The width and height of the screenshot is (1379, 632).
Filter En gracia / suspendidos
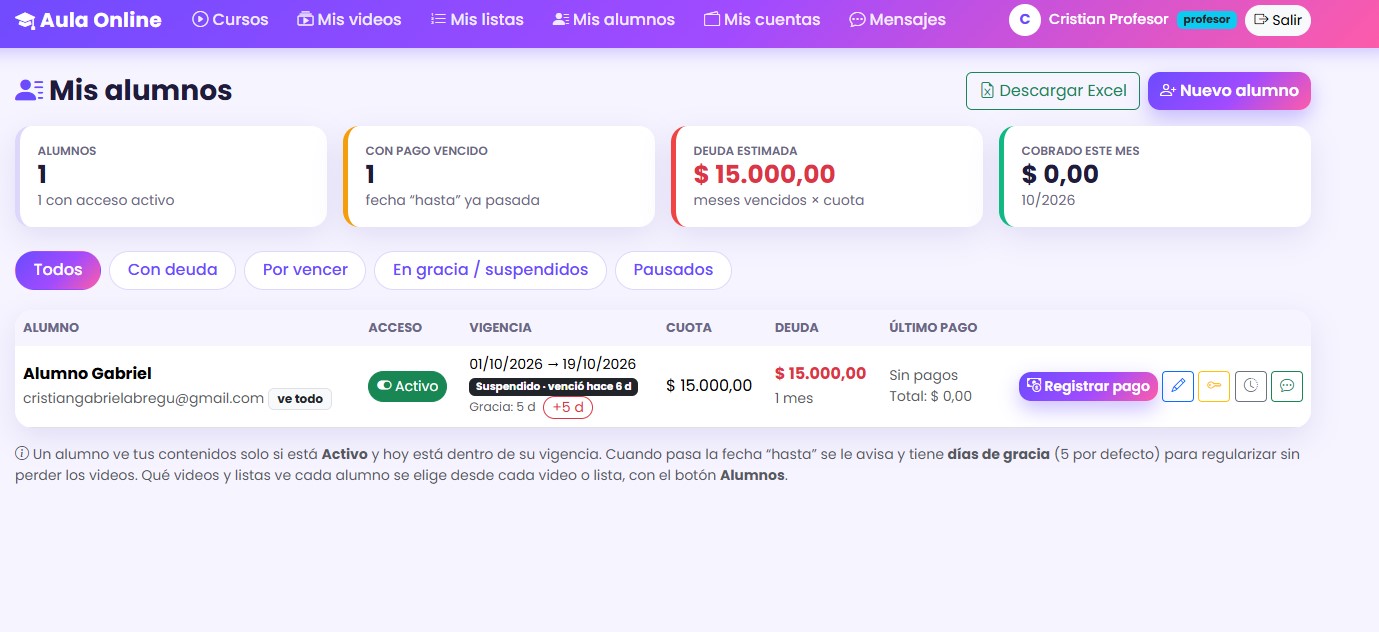(x=490, y=270)
